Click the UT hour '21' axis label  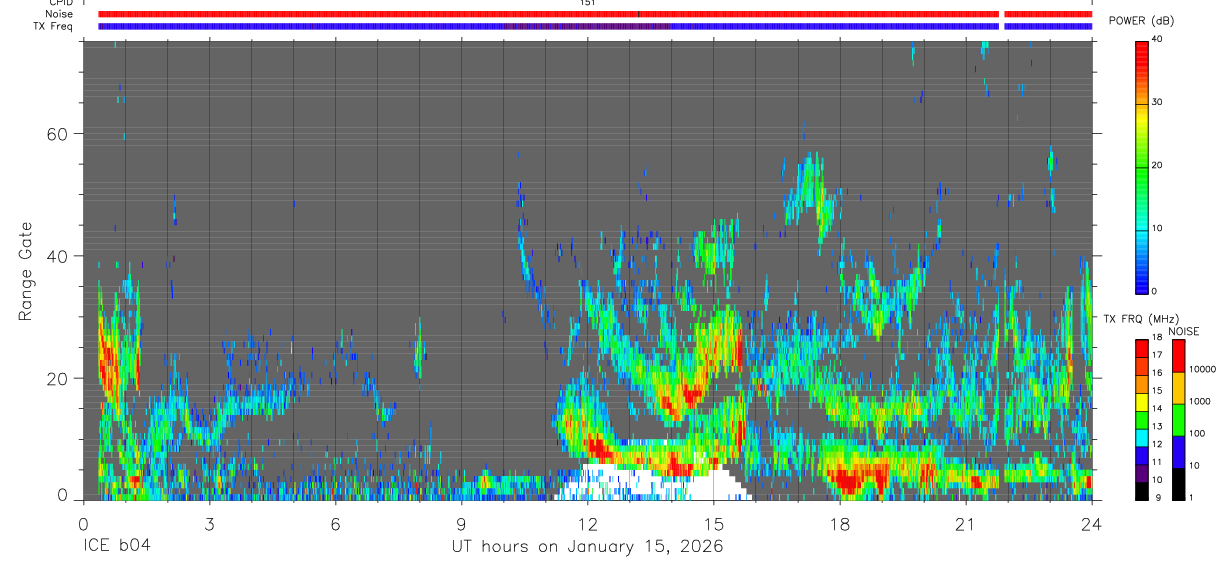click(x=966, y=524)
